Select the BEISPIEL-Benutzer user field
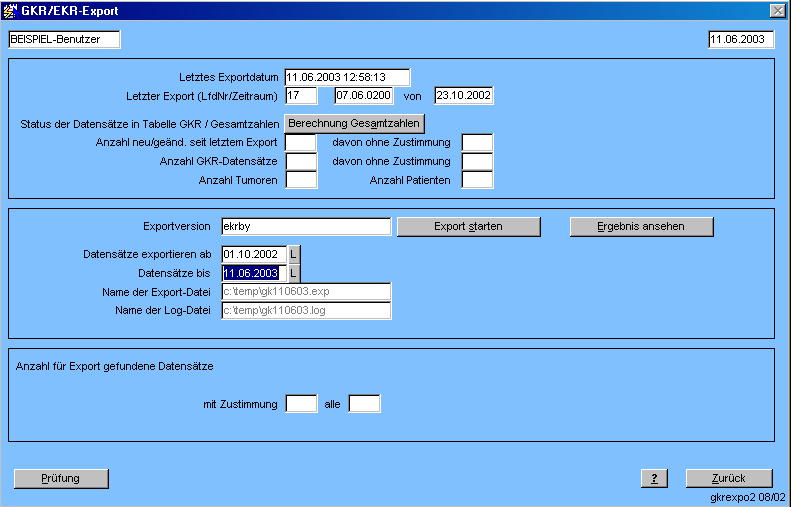 [63, 39]
